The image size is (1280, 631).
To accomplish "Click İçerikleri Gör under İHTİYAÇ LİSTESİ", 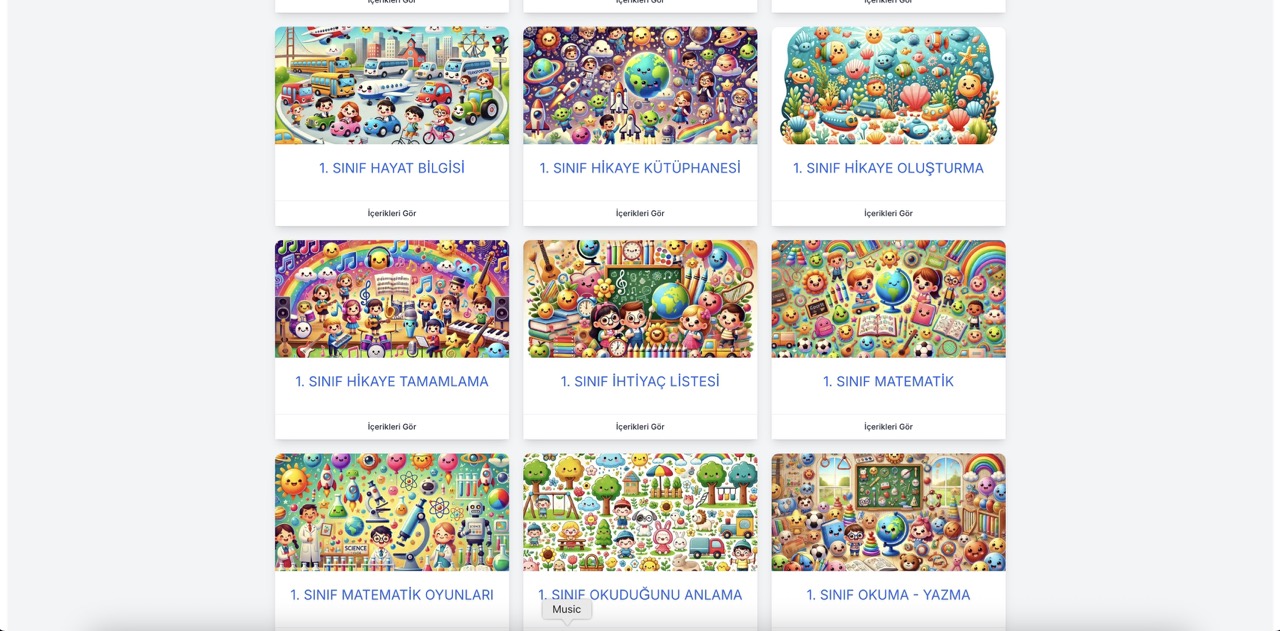I will (640, 427).
